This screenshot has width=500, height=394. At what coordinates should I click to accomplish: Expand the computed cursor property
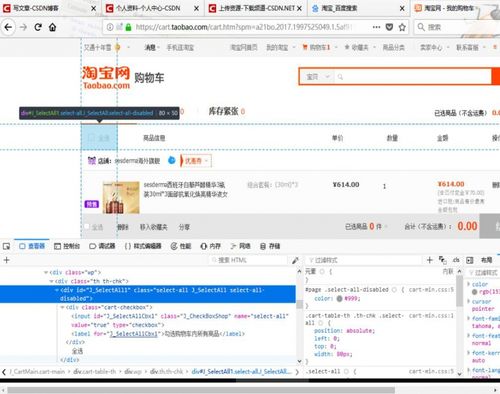pyautogui.click(x=468, y=301)
